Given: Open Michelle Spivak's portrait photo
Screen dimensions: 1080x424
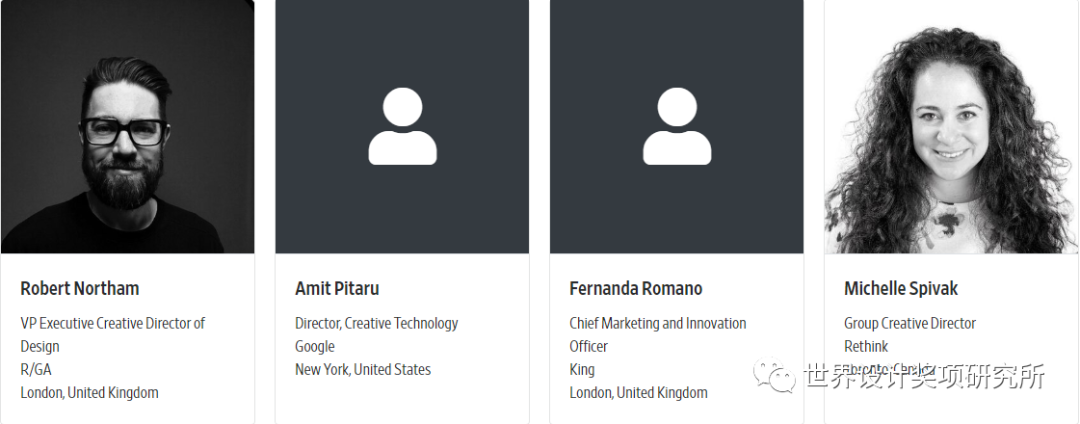Looking at the screenshot, I should [951, 127].
